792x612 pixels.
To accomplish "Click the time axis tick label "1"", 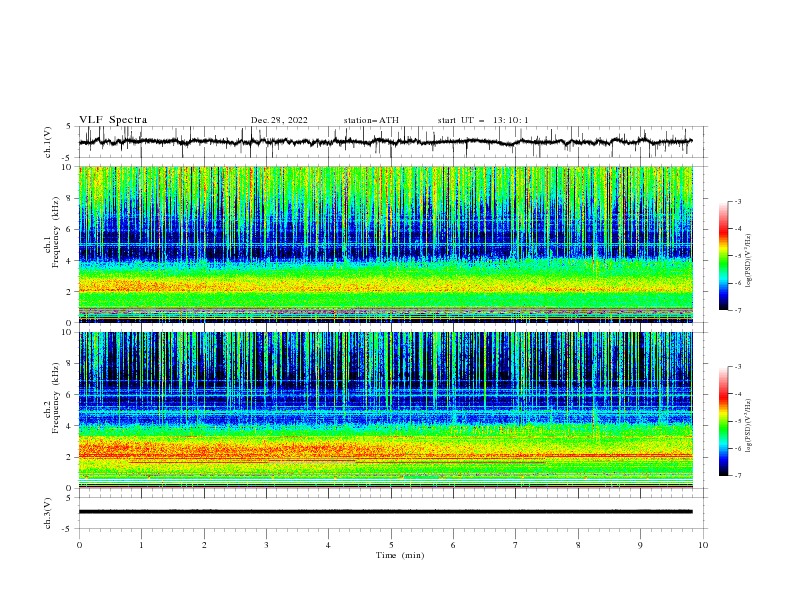I will [x=142, y=545].
